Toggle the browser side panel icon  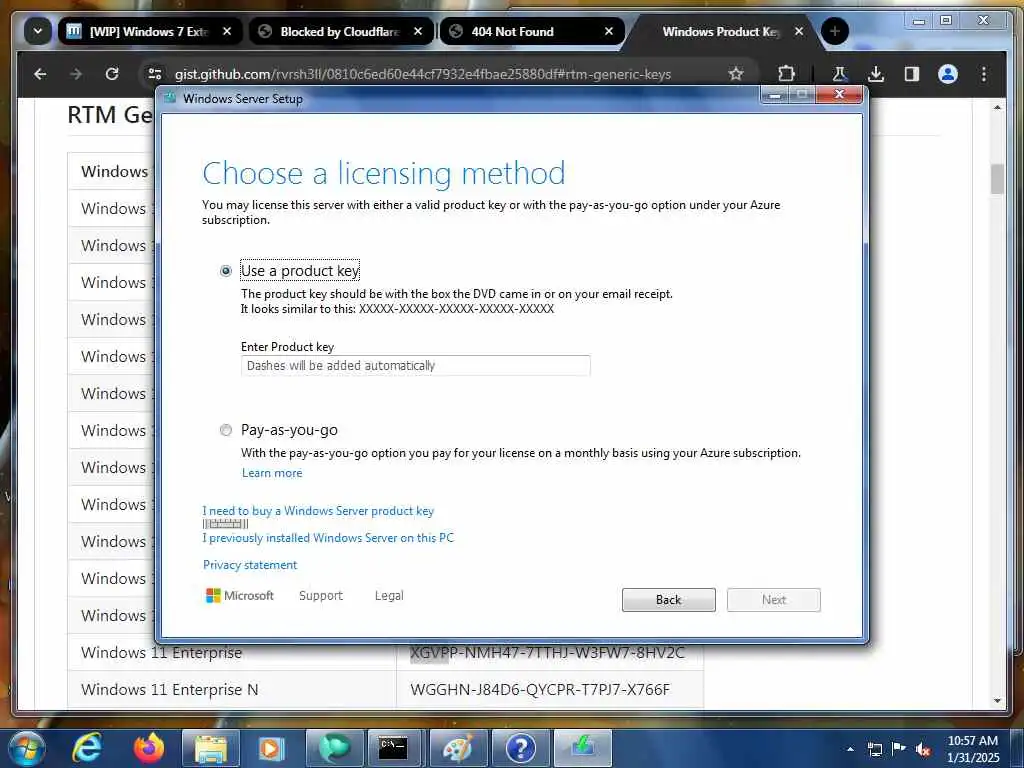pyautogui.click(x=912, y=74)
